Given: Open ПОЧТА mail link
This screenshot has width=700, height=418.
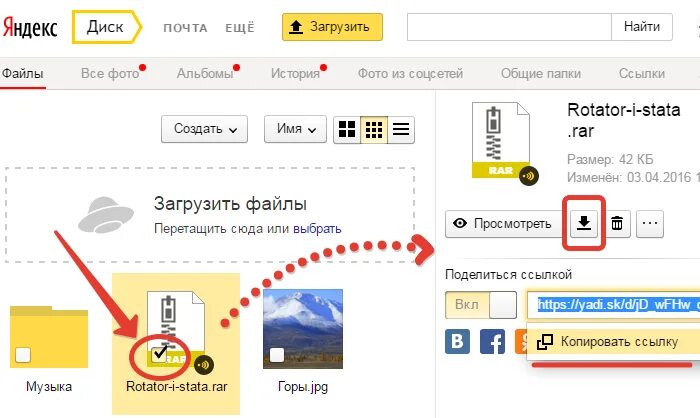Looking at the screenshot, I should click(185, 28).
